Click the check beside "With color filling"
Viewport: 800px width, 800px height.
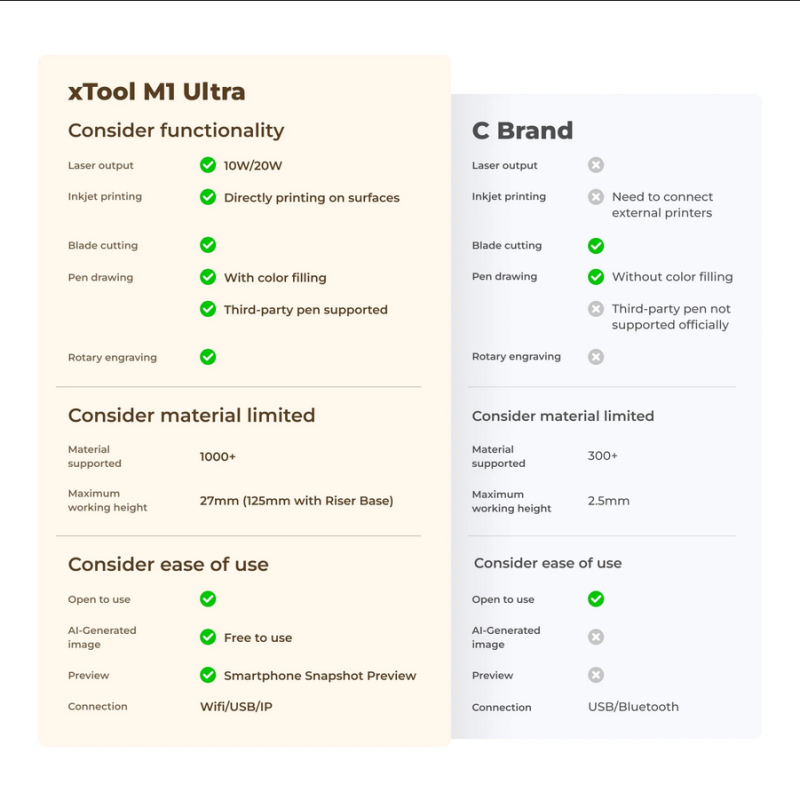(208, 277)
